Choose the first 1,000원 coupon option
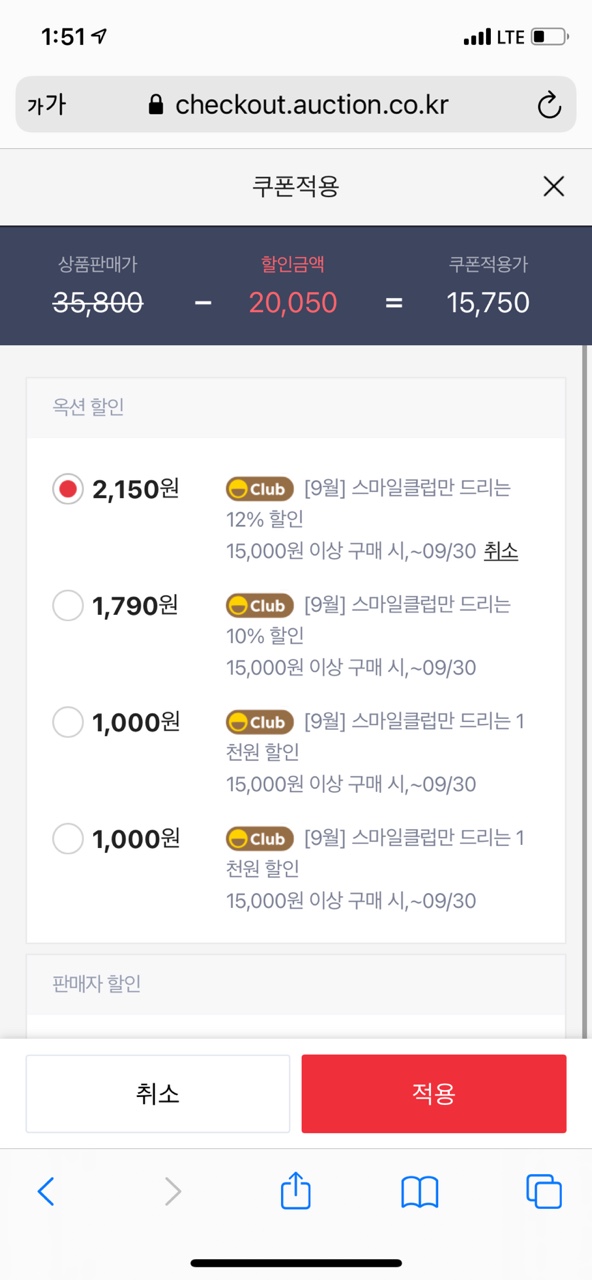This screenshot has width=592, height=1280. (68, 722)
